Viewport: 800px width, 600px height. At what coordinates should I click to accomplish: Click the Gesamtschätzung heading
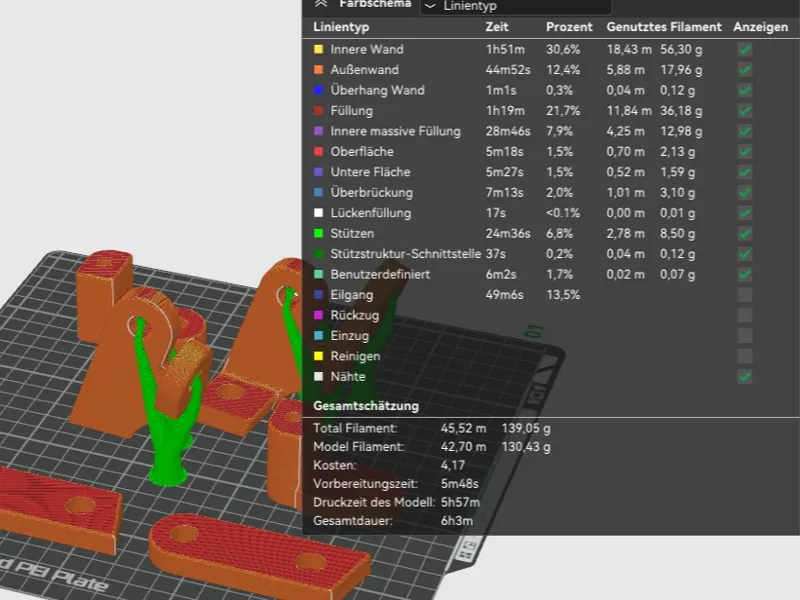366,406
